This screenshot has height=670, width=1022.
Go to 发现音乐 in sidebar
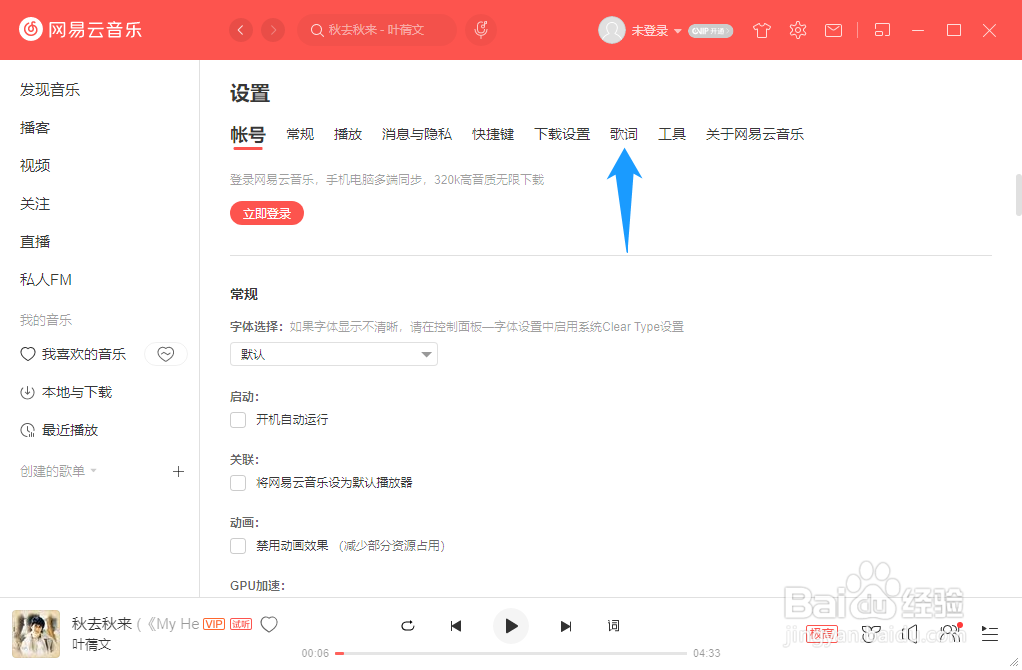tap(50, 90)
